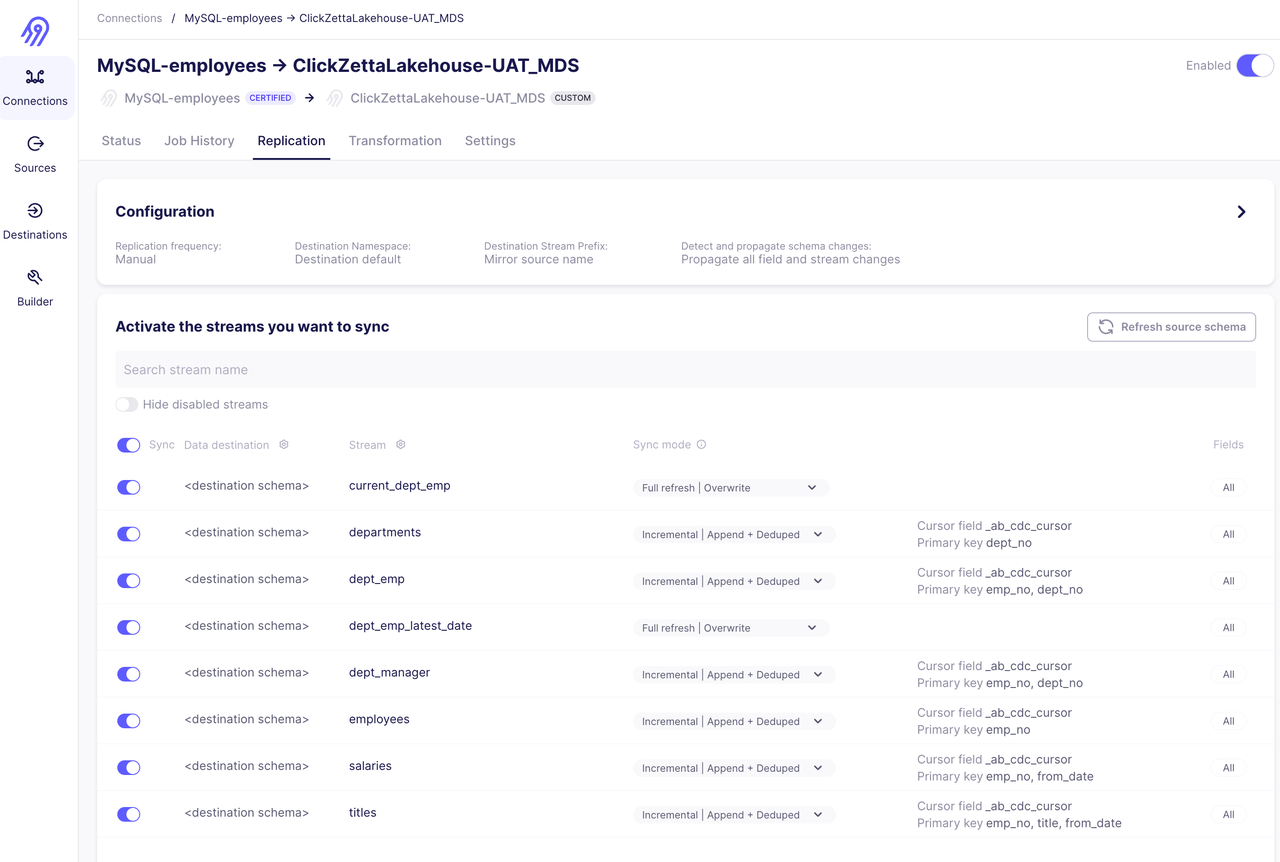Turn on Hide disabled streams toggle
Image resolution: width=1280 pixels, height=862 pixels.
127,405
